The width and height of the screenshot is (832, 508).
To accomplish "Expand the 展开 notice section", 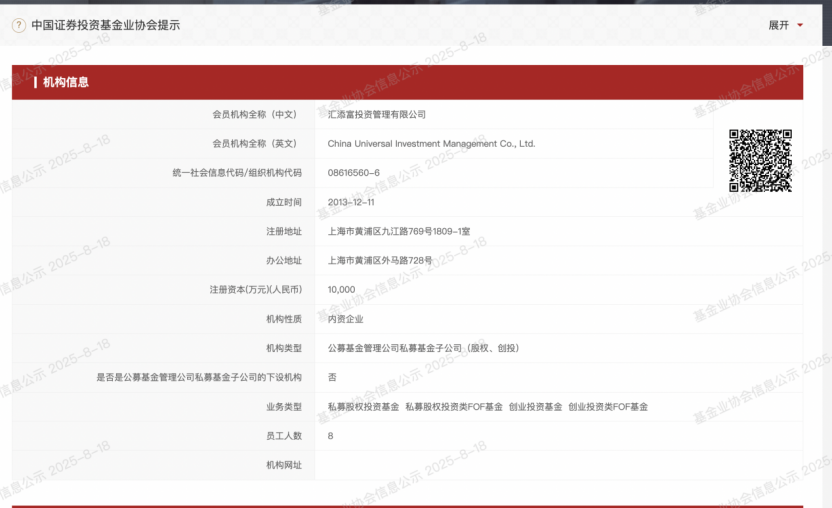I will pos(785,25).
